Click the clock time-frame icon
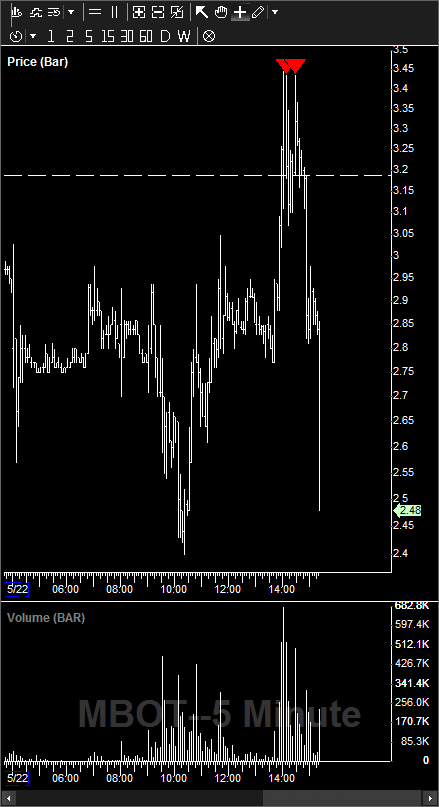The image size is (439, 807). (x=16, y=36)
